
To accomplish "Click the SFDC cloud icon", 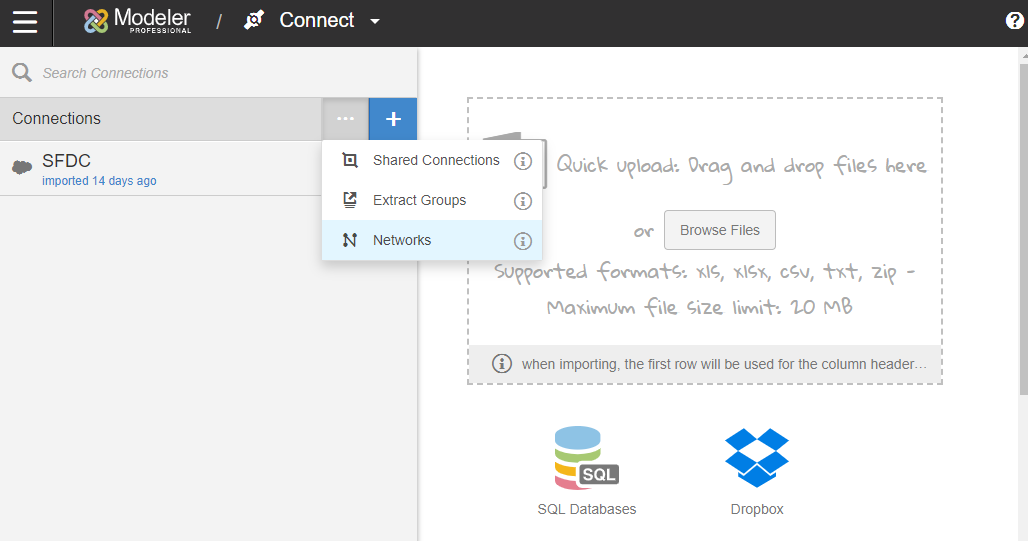I will (x=22, y=168).
